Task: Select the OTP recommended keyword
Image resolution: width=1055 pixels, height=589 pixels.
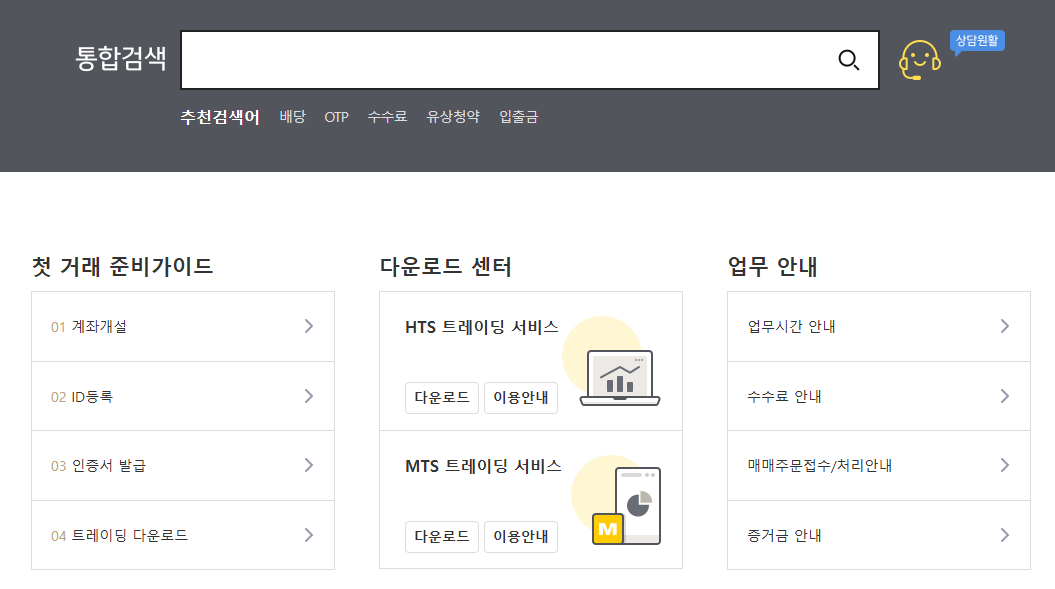Action: coord(336,117)
